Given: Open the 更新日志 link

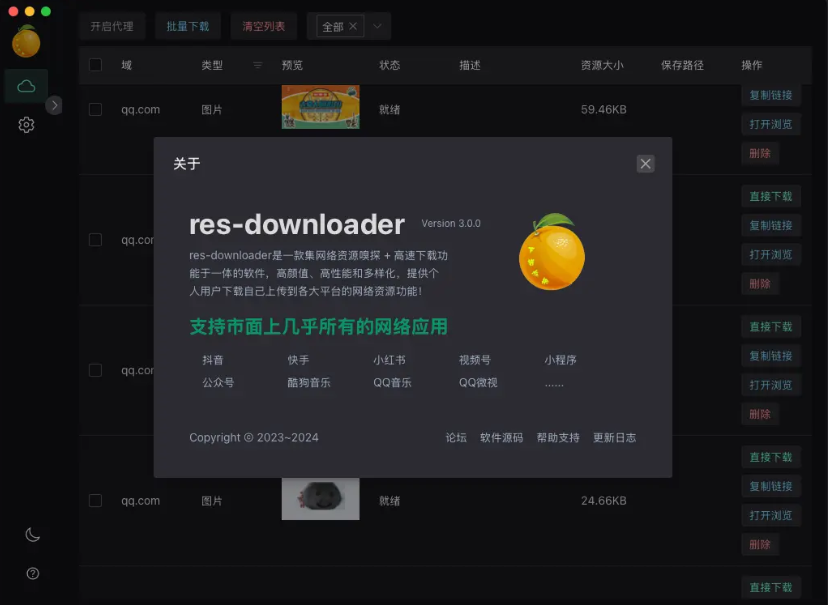Looking at the screenshot, I should click(x=615, y=438).
